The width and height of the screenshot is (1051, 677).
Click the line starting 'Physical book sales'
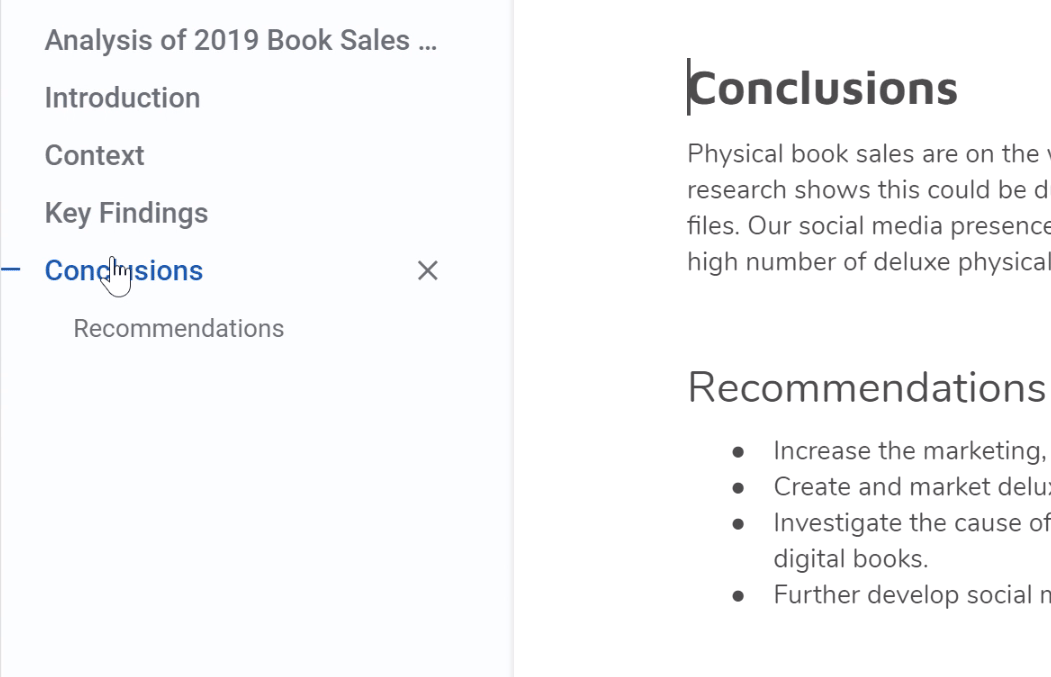(x=865, y=154)
